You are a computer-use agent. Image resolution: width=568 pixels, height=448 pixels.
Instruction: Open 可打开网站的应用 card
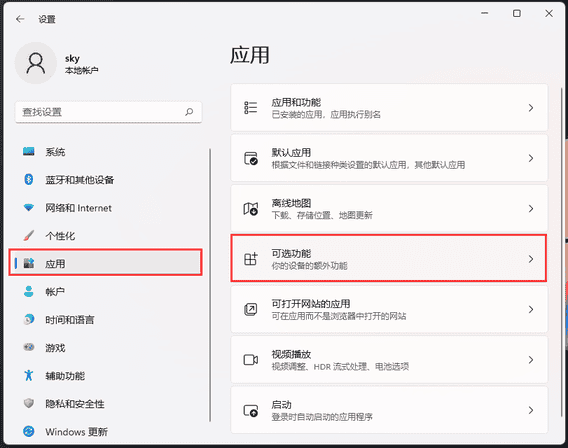389,309
